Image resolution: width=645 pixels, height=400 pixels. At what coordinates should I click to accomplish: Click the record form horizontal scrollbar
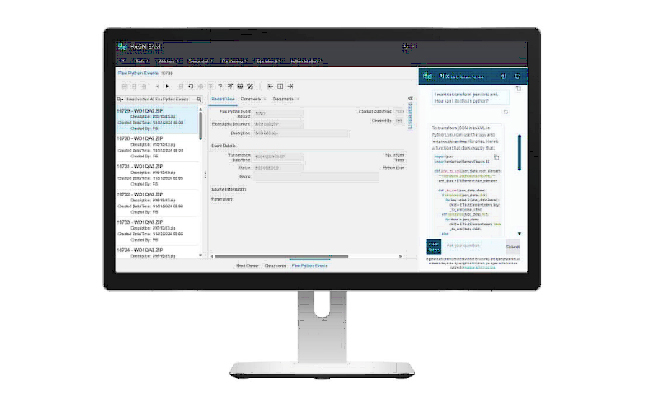[x=282, y=256]
